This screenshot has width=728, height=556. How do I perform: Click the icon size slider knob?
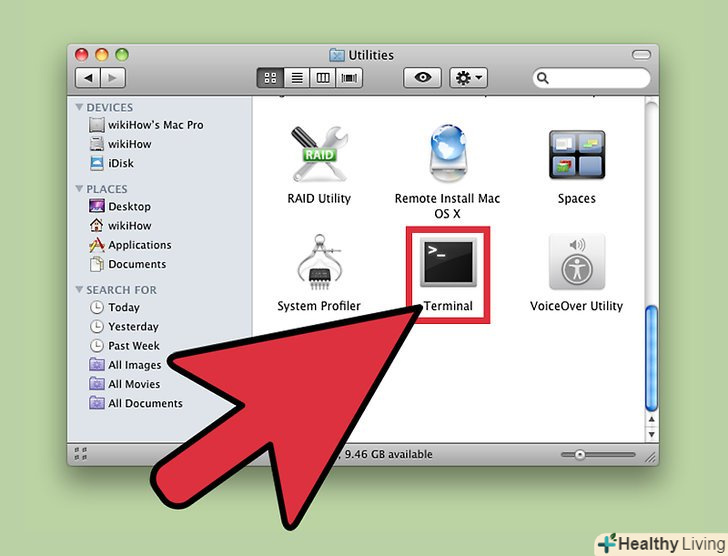(579, 455)
